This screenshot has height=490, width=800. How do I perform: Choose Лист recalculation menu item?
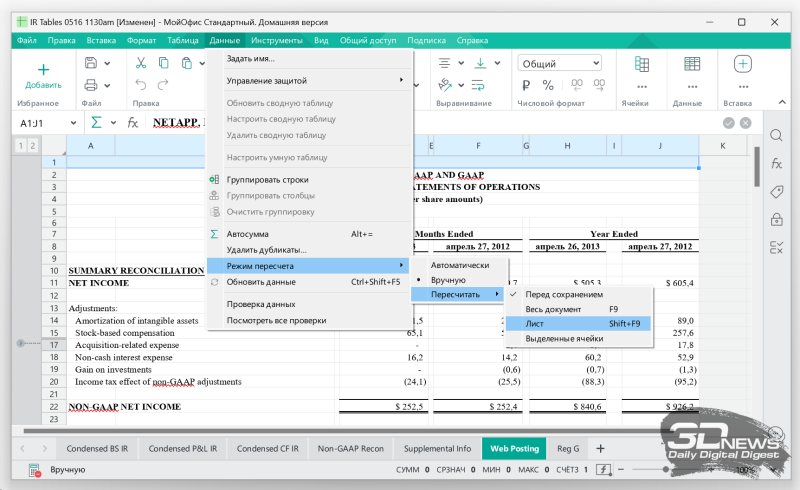click(x=579, y=324)
